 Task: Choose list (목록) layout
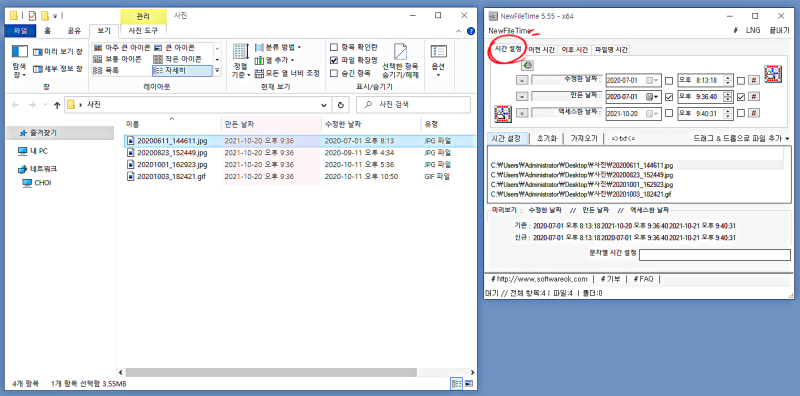point(107,70)
